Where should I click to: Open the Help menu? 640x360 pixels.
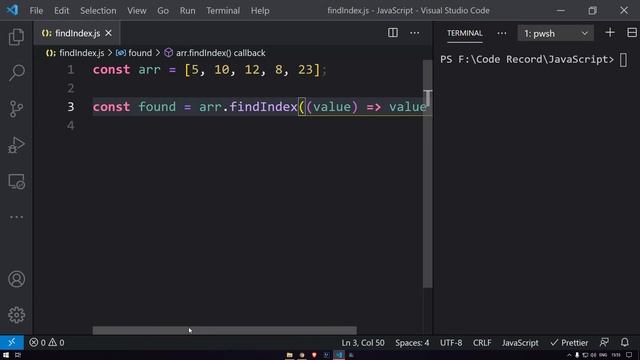click(x=260, y=11)
